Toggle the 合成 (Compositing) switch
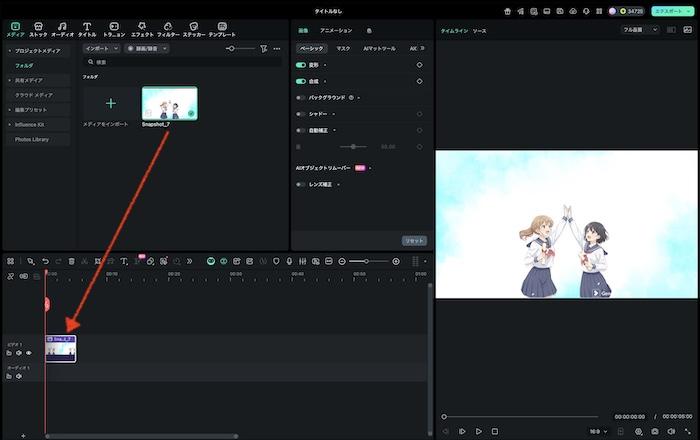This screenshot has width=700, height=440. [301, 81]
